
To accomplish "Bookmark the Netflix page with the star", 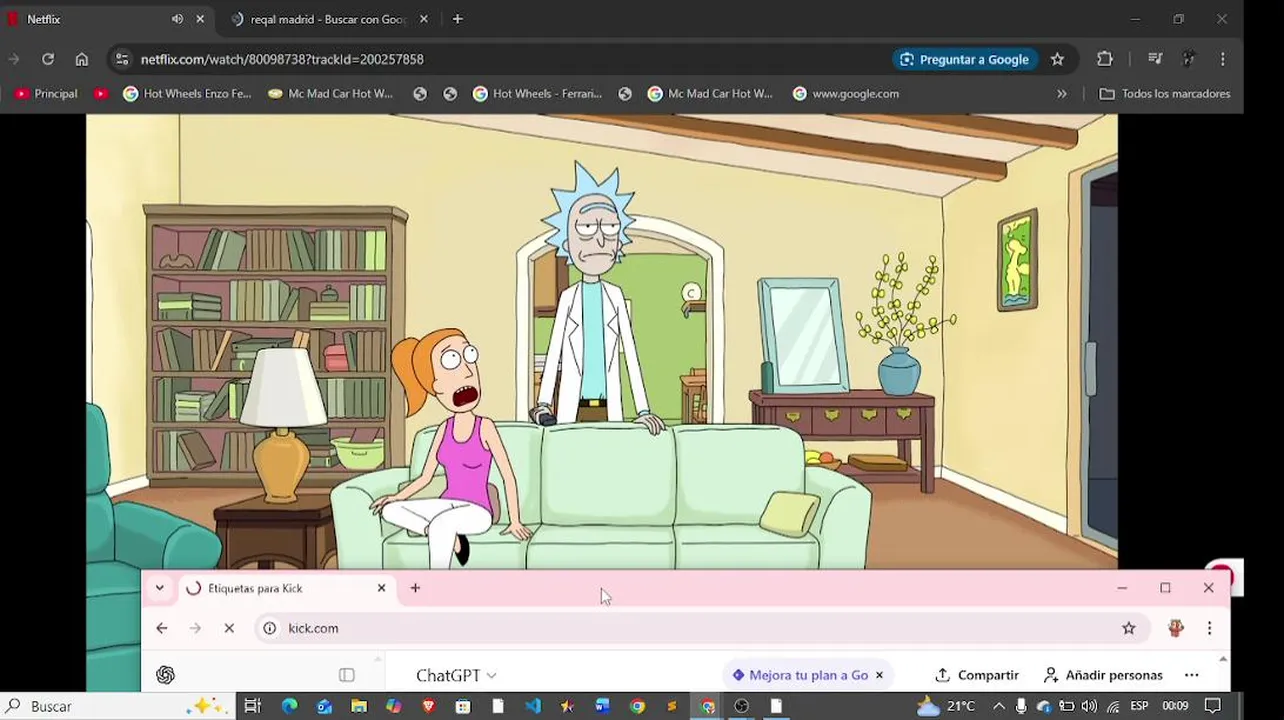I will (1057, 59).
